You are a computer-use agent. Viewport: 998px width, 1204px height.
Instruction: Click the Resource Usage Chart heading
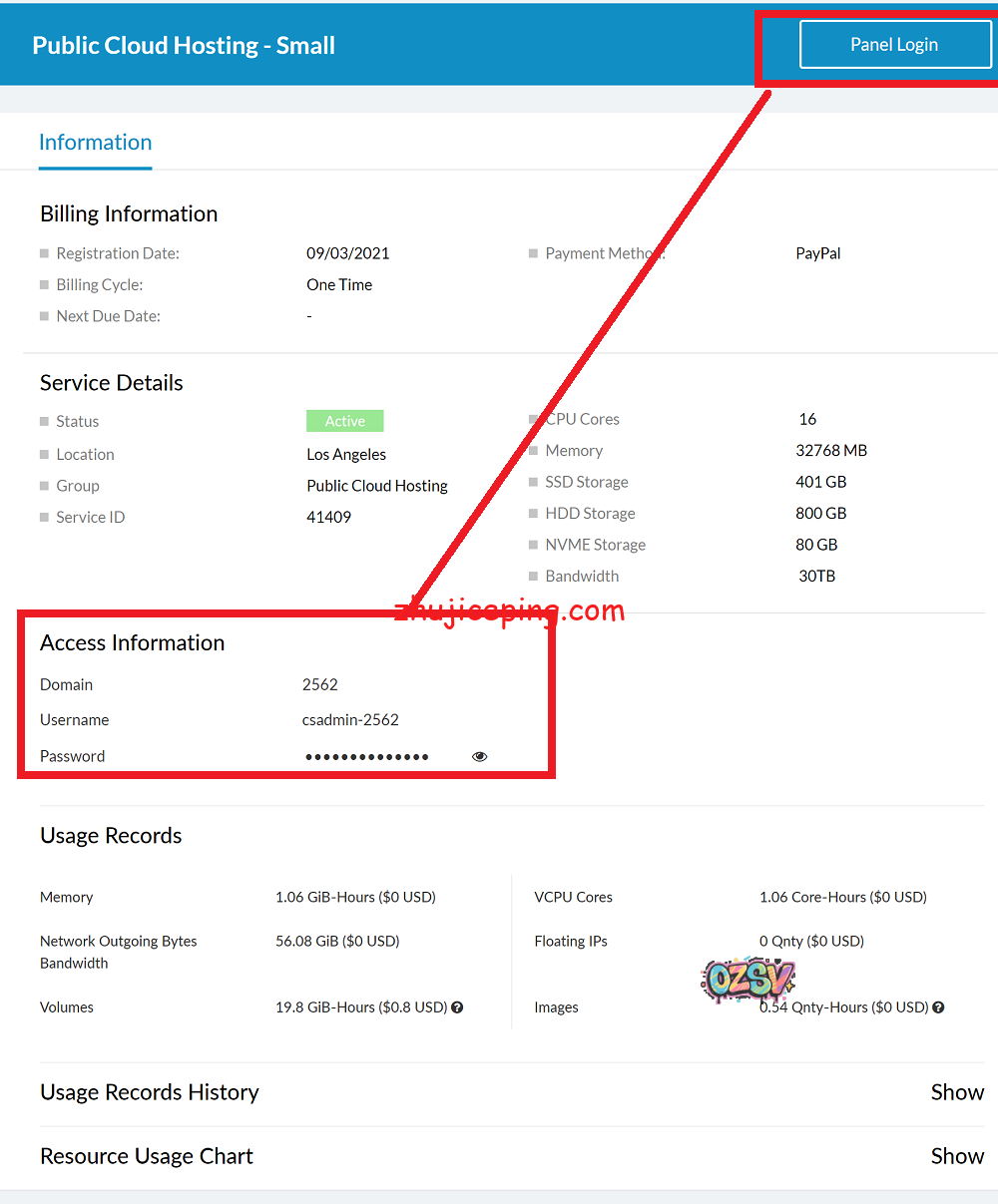147,1156
